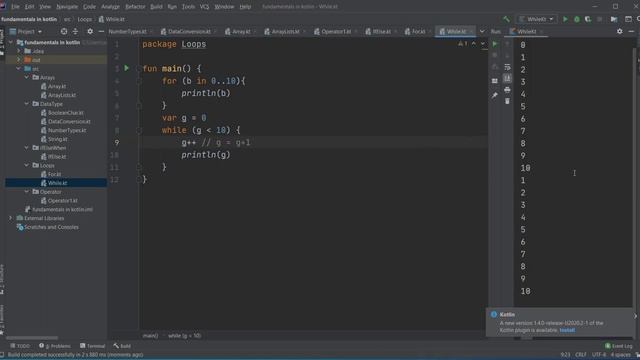Click the Loops breadcrumb in navigation bar
The width and height of the screenshot is (640, 360).
pos(84,19)
